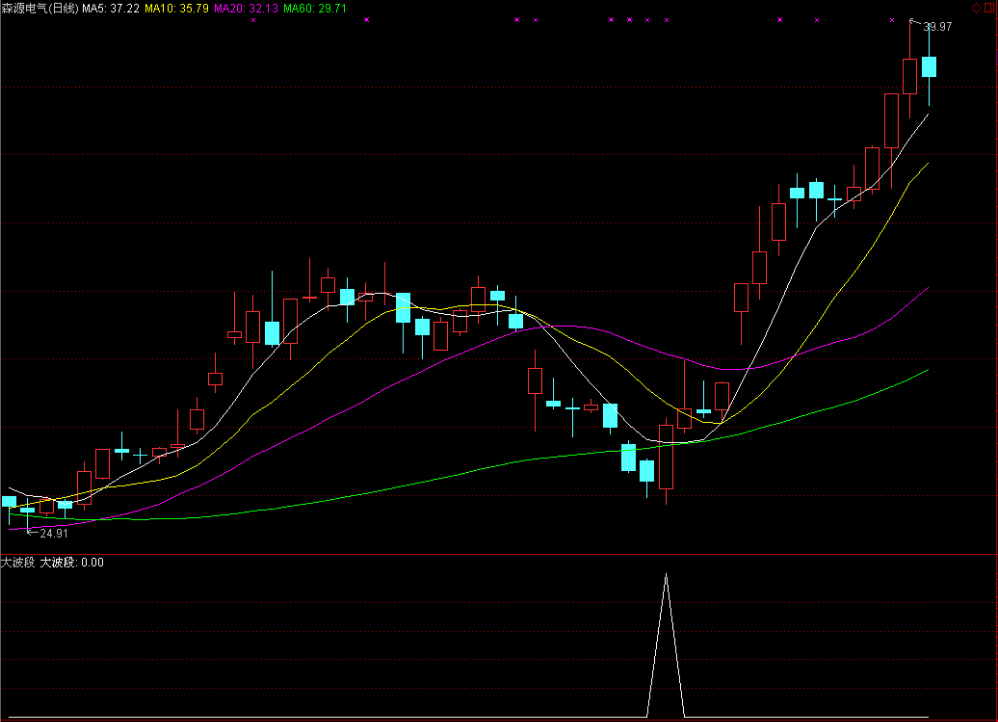
Task: Click the 24.91 low price label
Action: (x=53, y=534)
